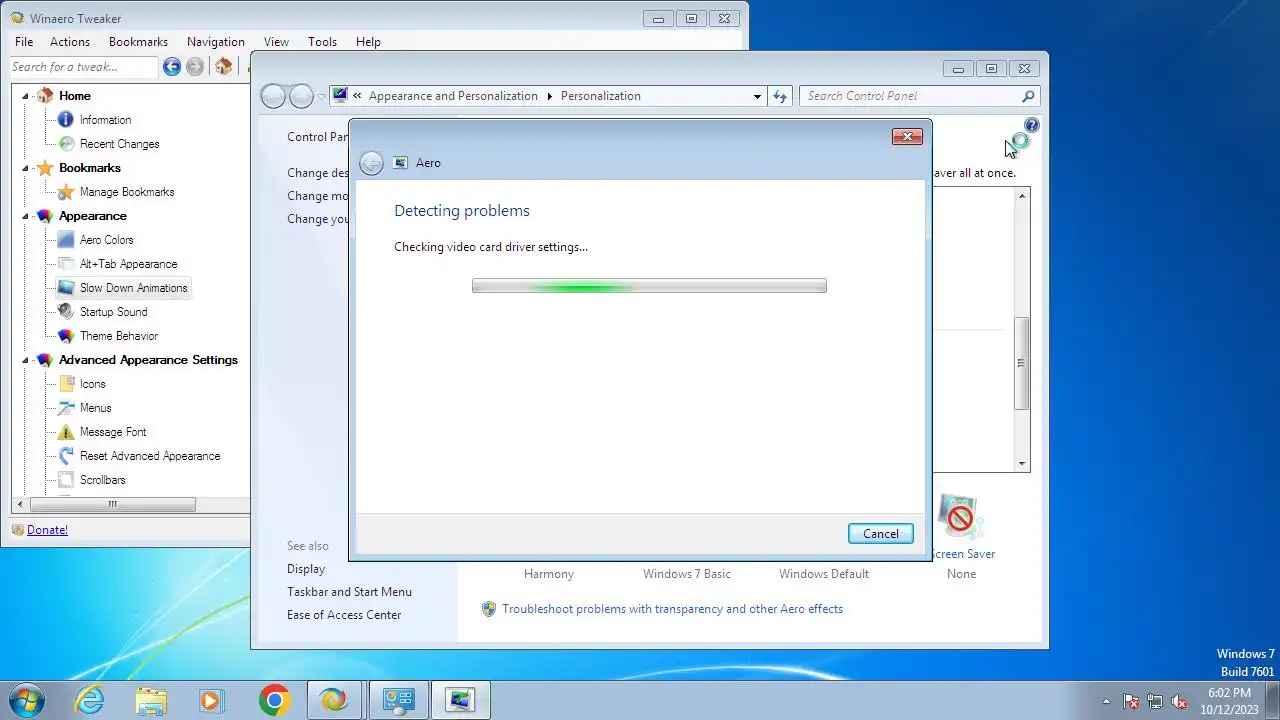Image resolution: width=1280 pixels, height=720 pixels.
Task: Click Appearance and Personalization breadcrumb
Action: pyautogui.click(x=453, y=96)
